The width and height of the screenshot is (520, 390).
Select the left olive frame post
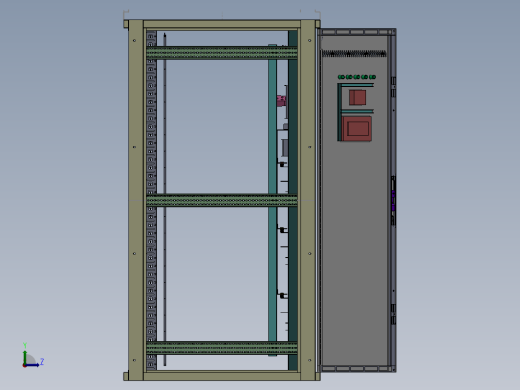[x=136, y=200]
